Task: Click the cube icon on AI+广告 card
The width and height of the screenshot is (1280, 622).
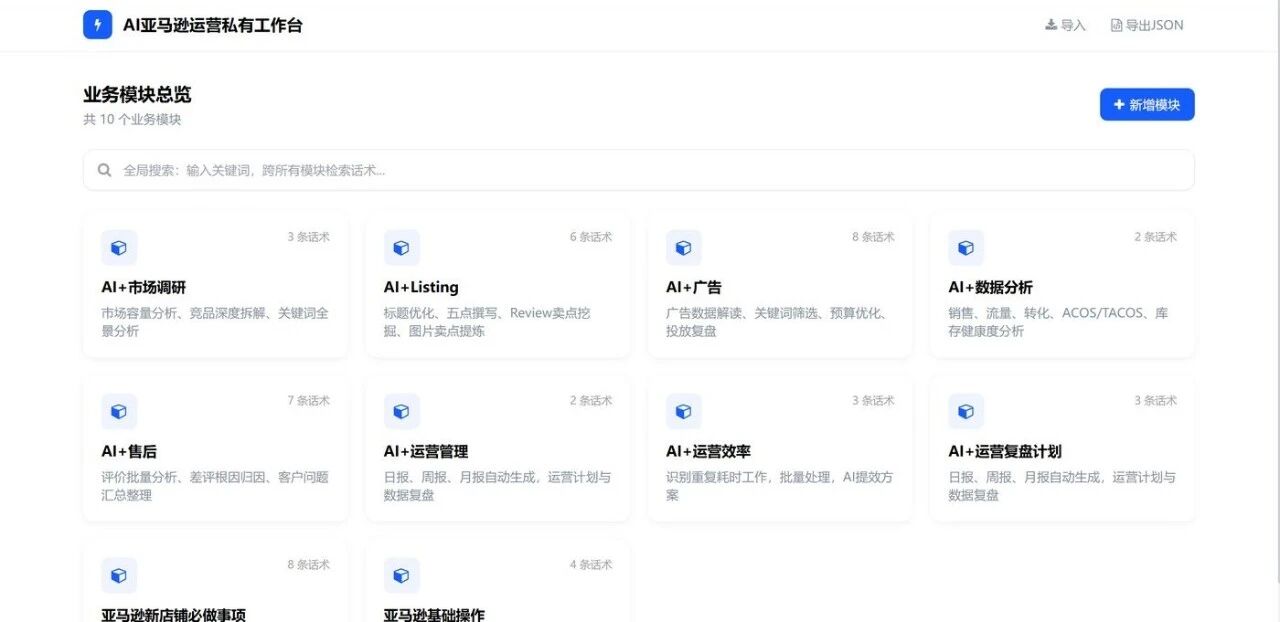Action: 684,248
